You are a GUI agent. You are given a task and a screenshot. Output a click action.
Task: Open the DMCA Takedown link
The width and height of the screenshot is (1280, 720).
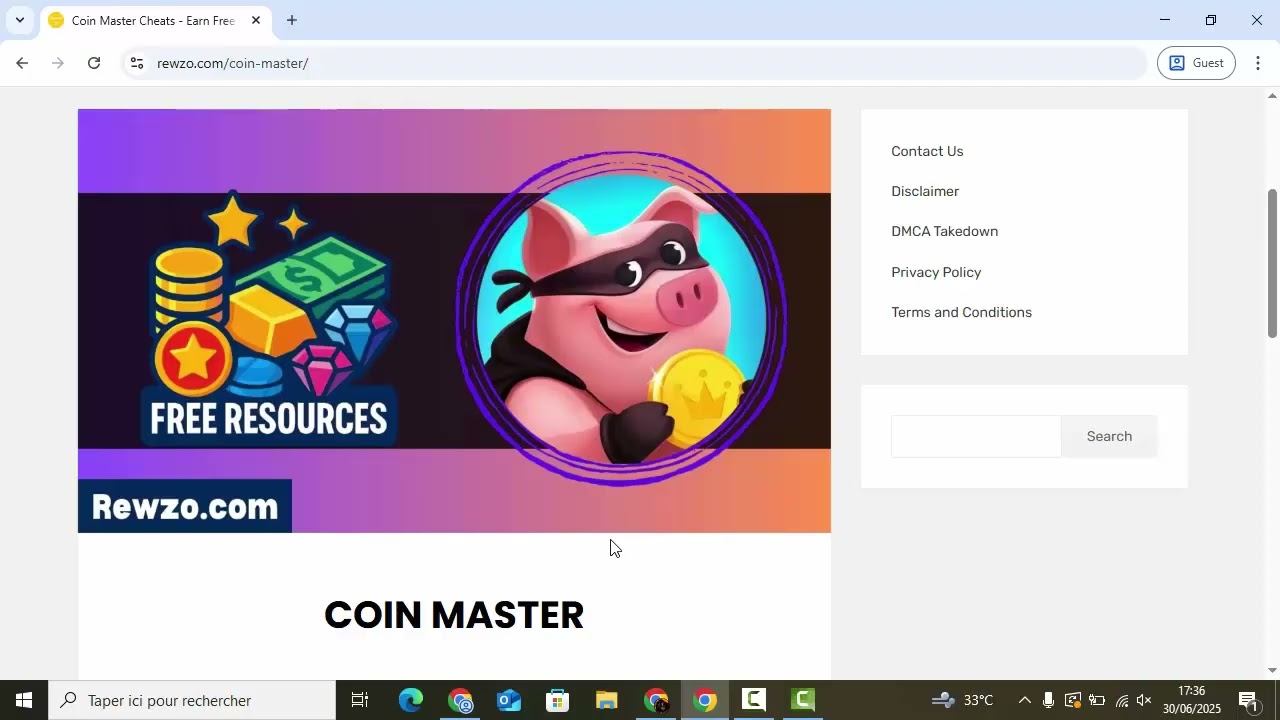tap(944, 231)
